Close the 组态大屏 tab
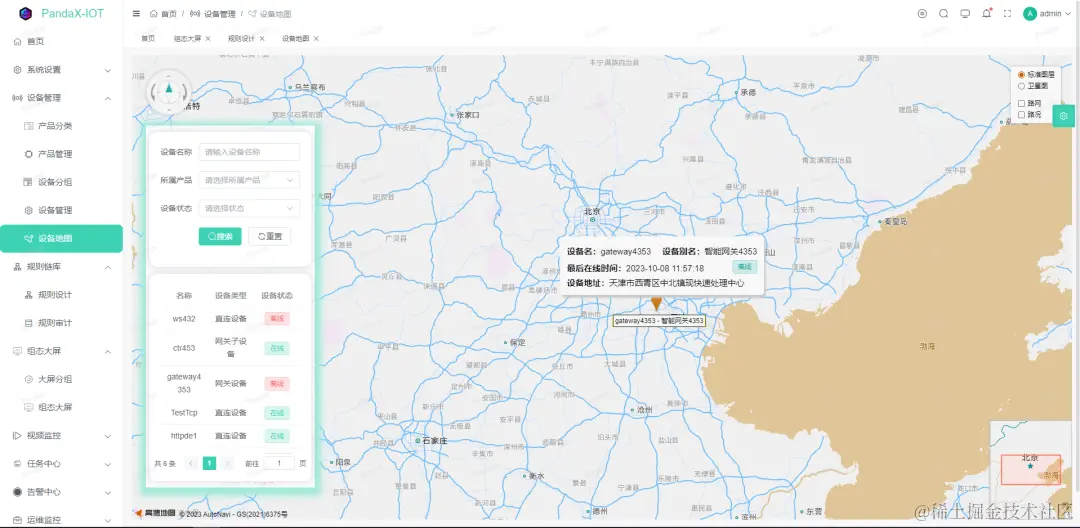This screenshot has width=1080, height=528. 208,39
